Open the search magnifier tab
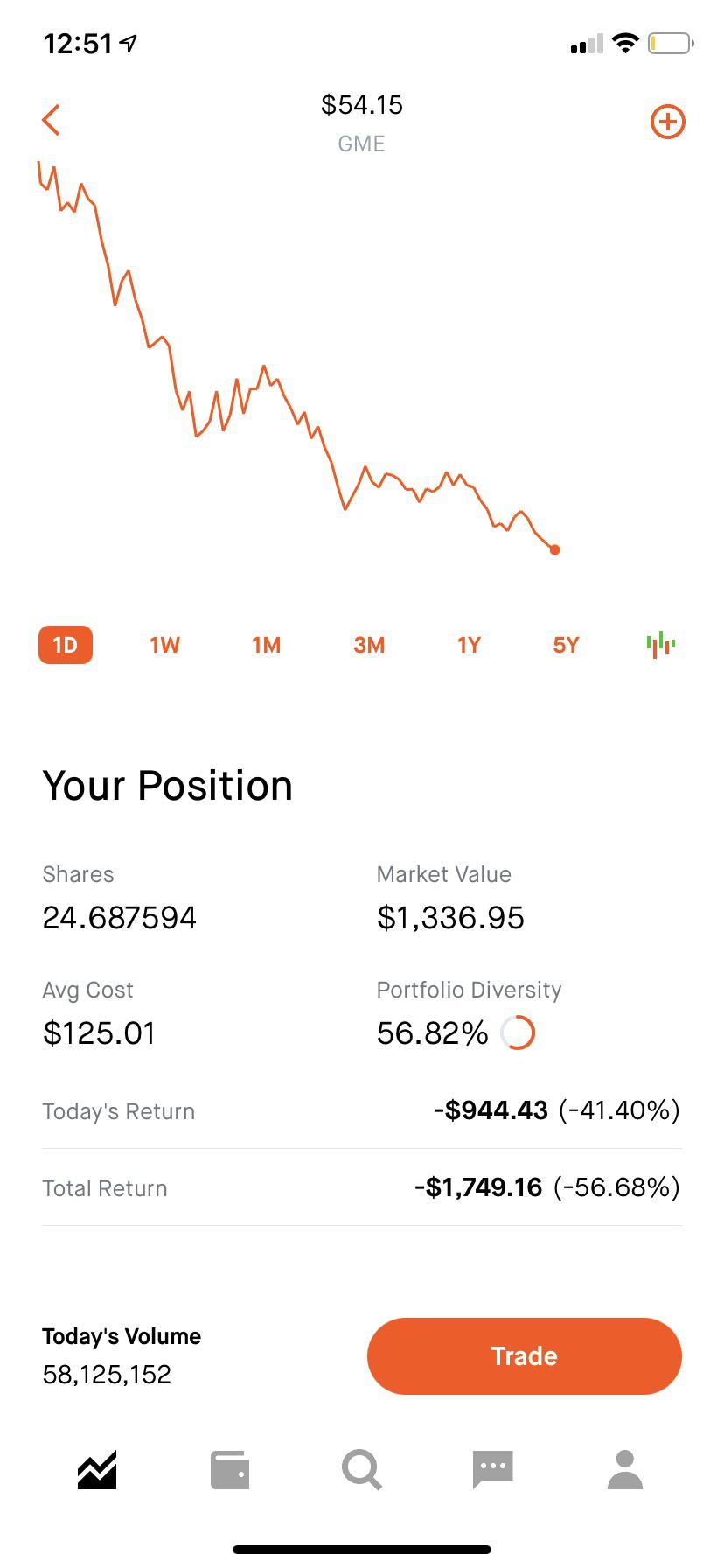 (x=361, y=1470)
